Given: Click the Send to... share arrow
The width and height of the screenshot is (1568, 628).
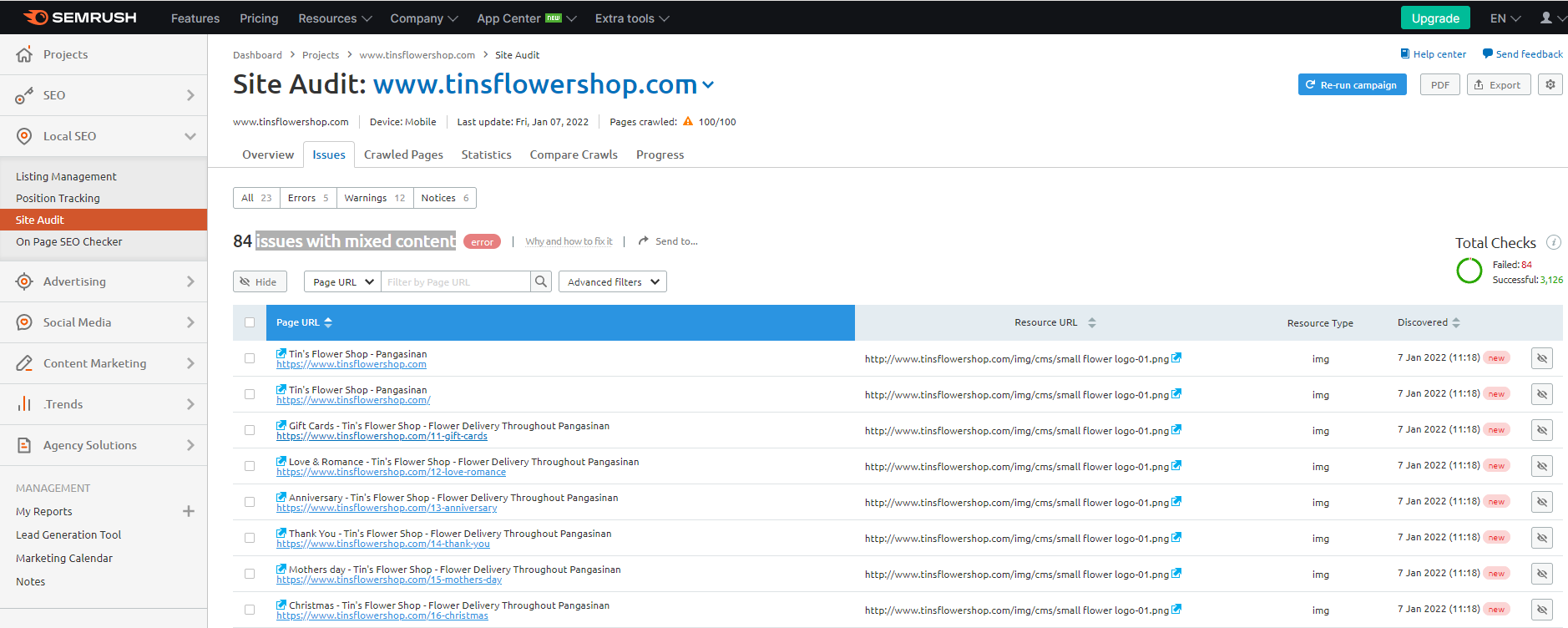Looking at the screenshot, I should point(643,241).
